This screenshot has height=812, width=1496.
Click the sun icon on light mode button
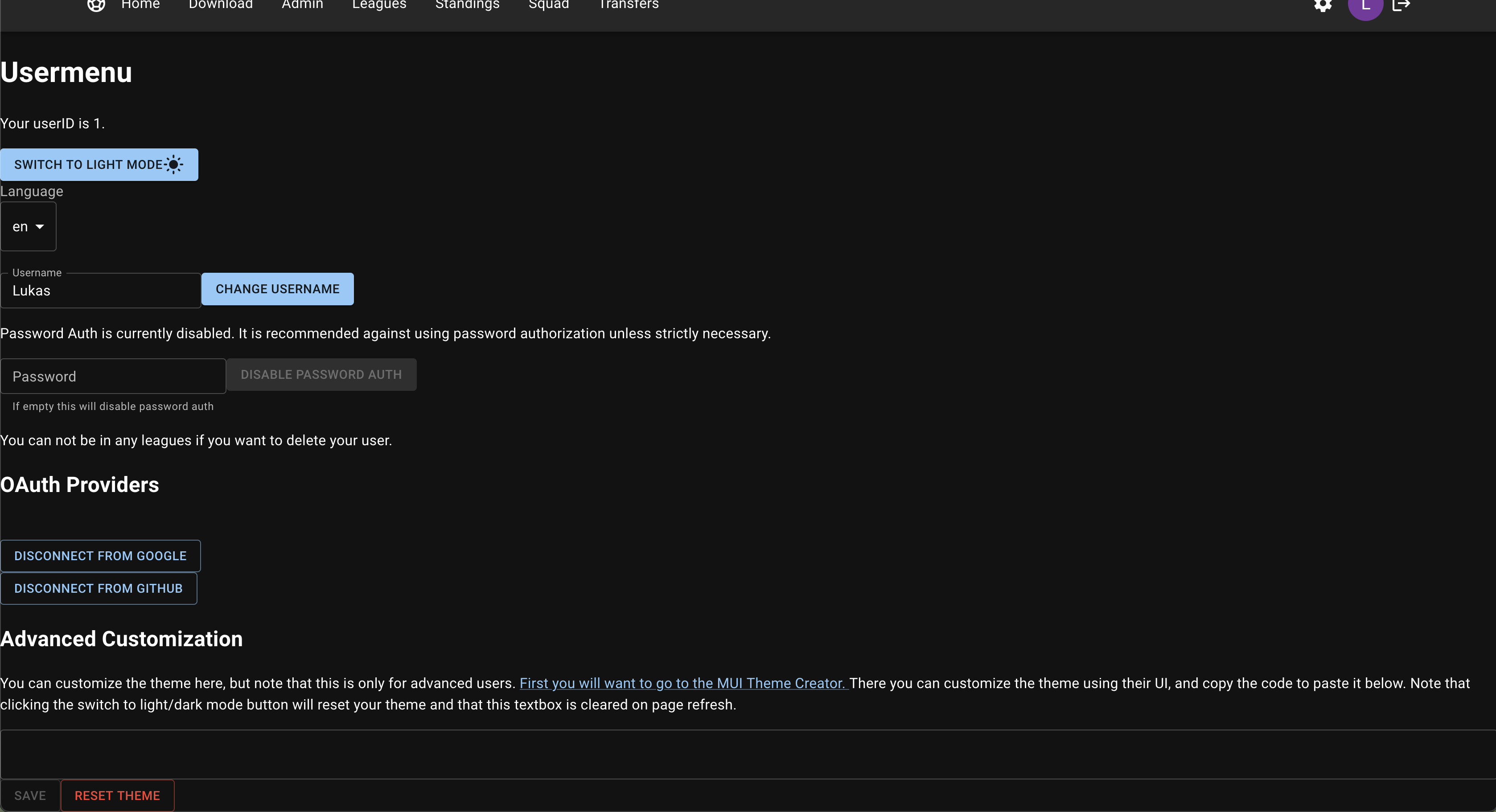174,165
